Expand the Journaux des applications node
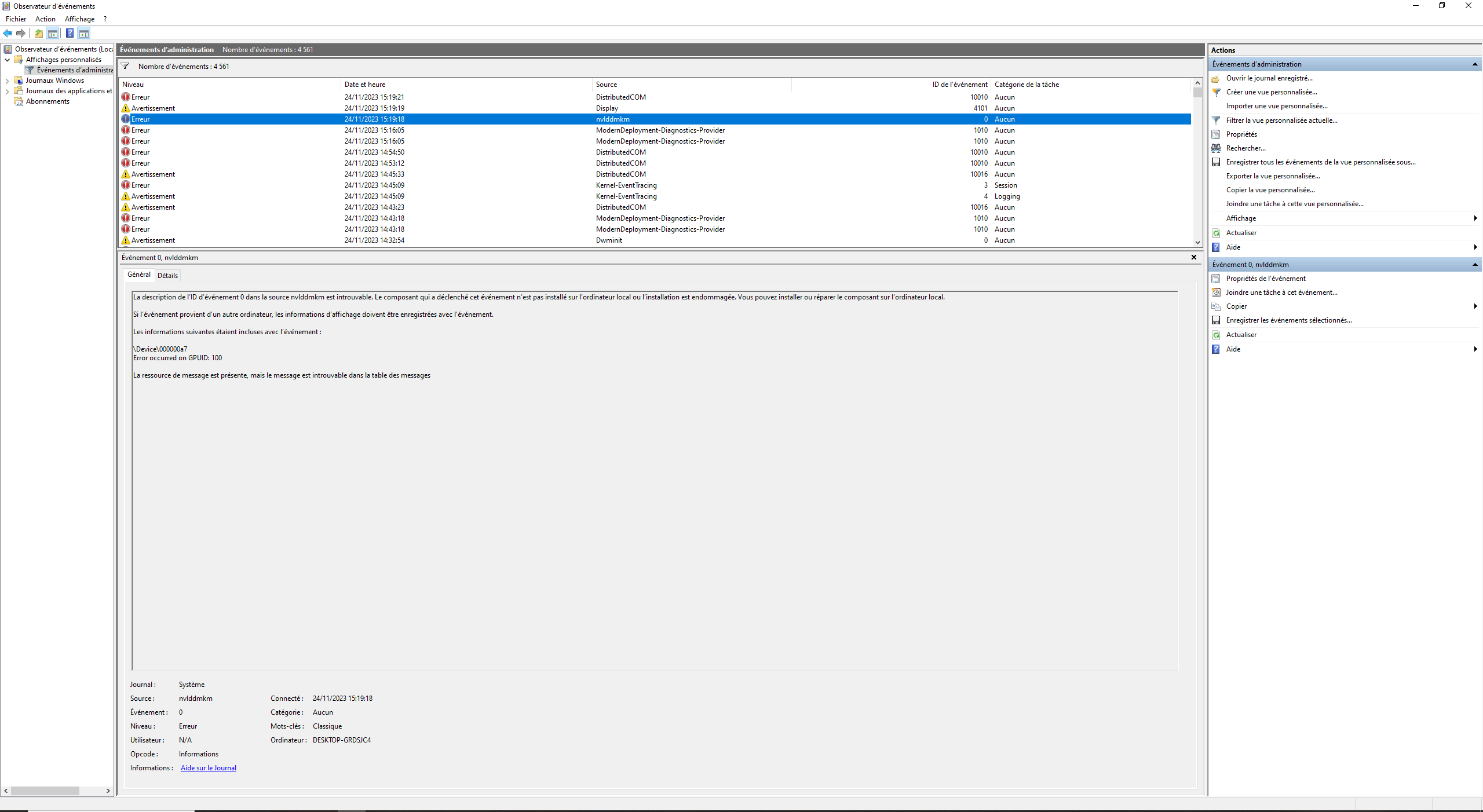This screenshot has height=812, width=1483. [7, 91]
